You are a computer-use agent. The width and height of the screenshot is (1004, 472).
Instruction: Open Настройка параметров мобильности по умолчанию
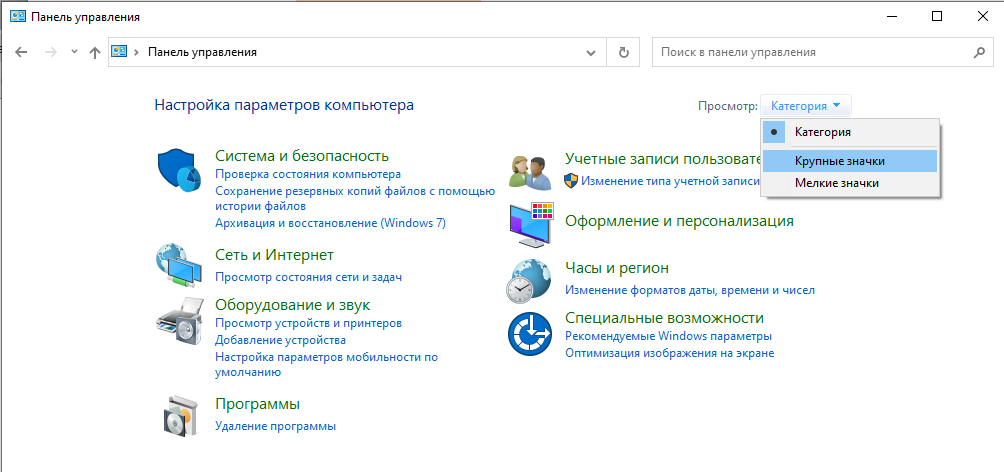327,364
